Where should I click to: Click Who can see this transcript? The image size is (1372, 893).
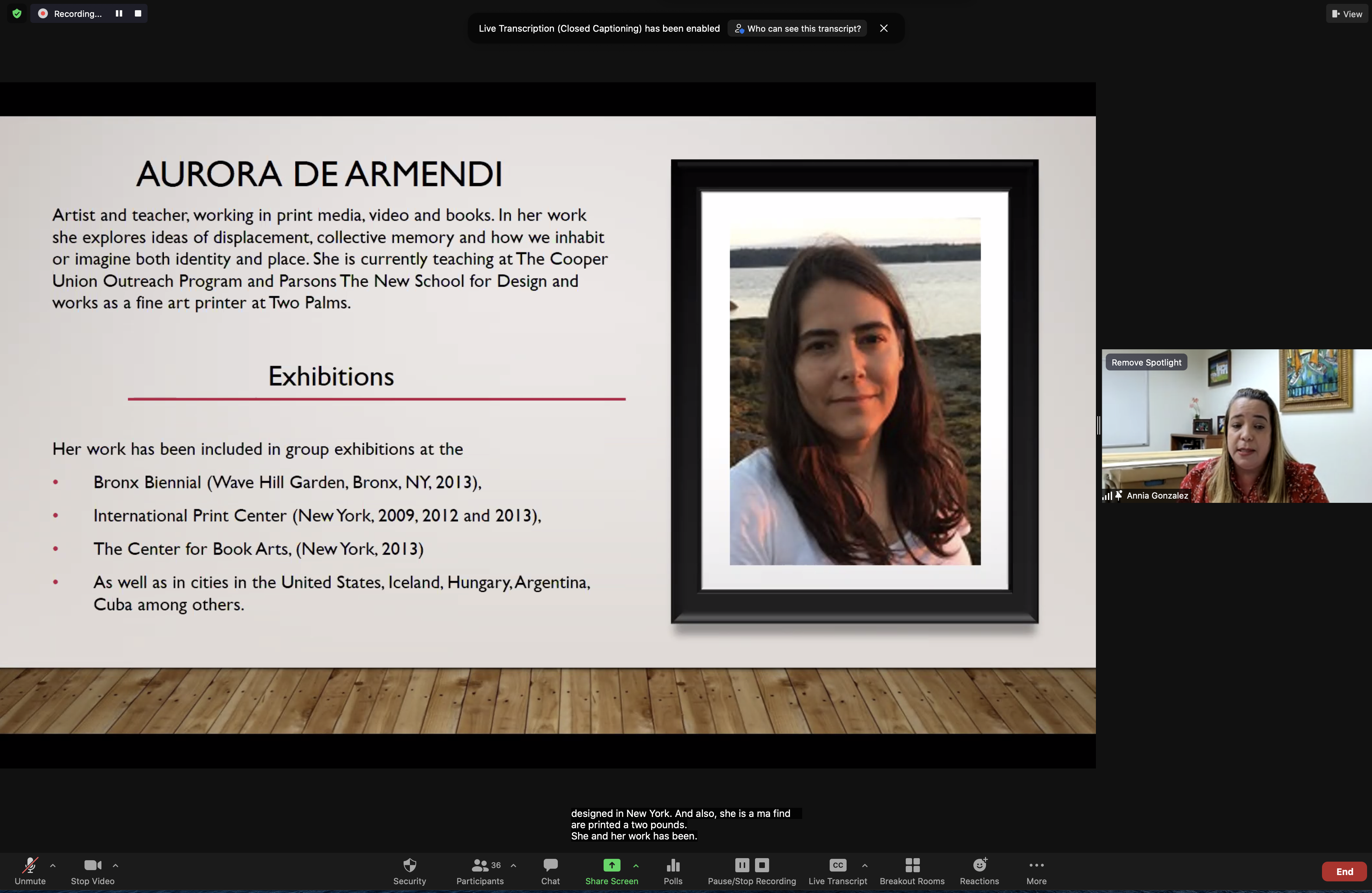pyautogui.click(x=797, y=28)
